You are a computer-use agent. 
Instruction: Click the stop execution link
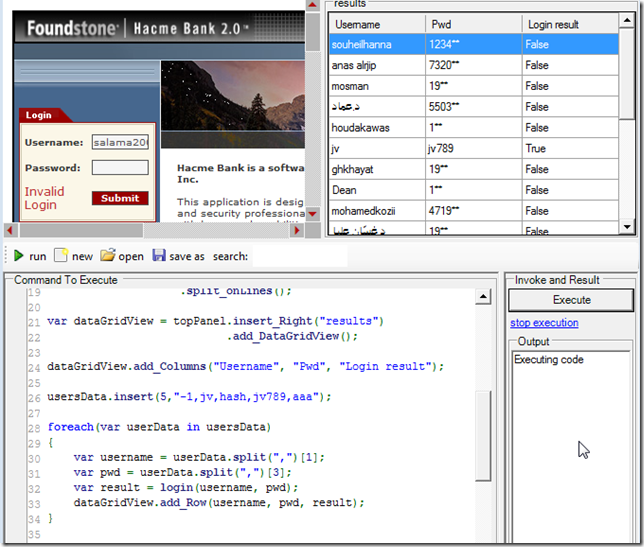[544, 323]
